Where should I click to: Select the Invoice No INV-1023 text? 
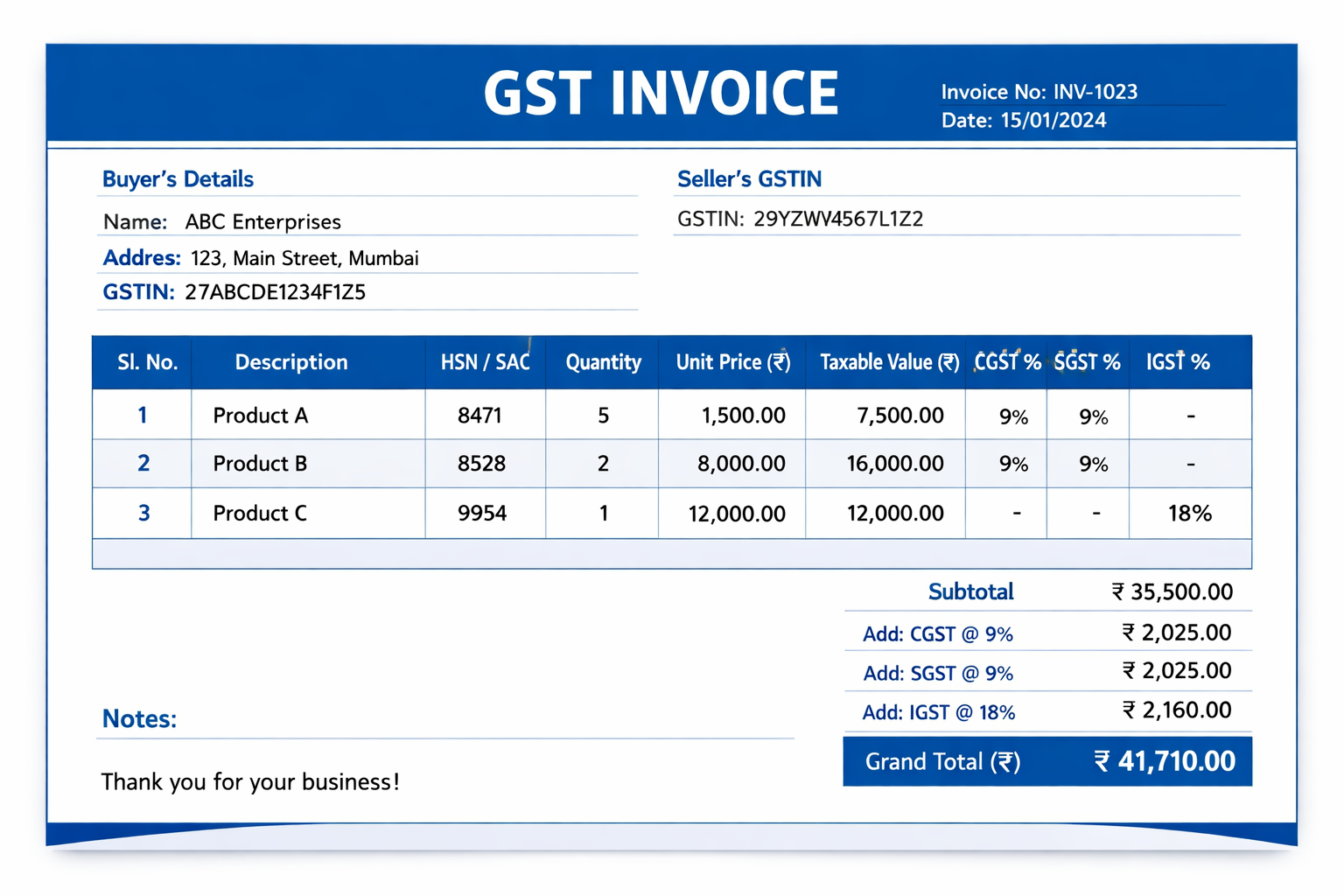[x=1039, y=91]
